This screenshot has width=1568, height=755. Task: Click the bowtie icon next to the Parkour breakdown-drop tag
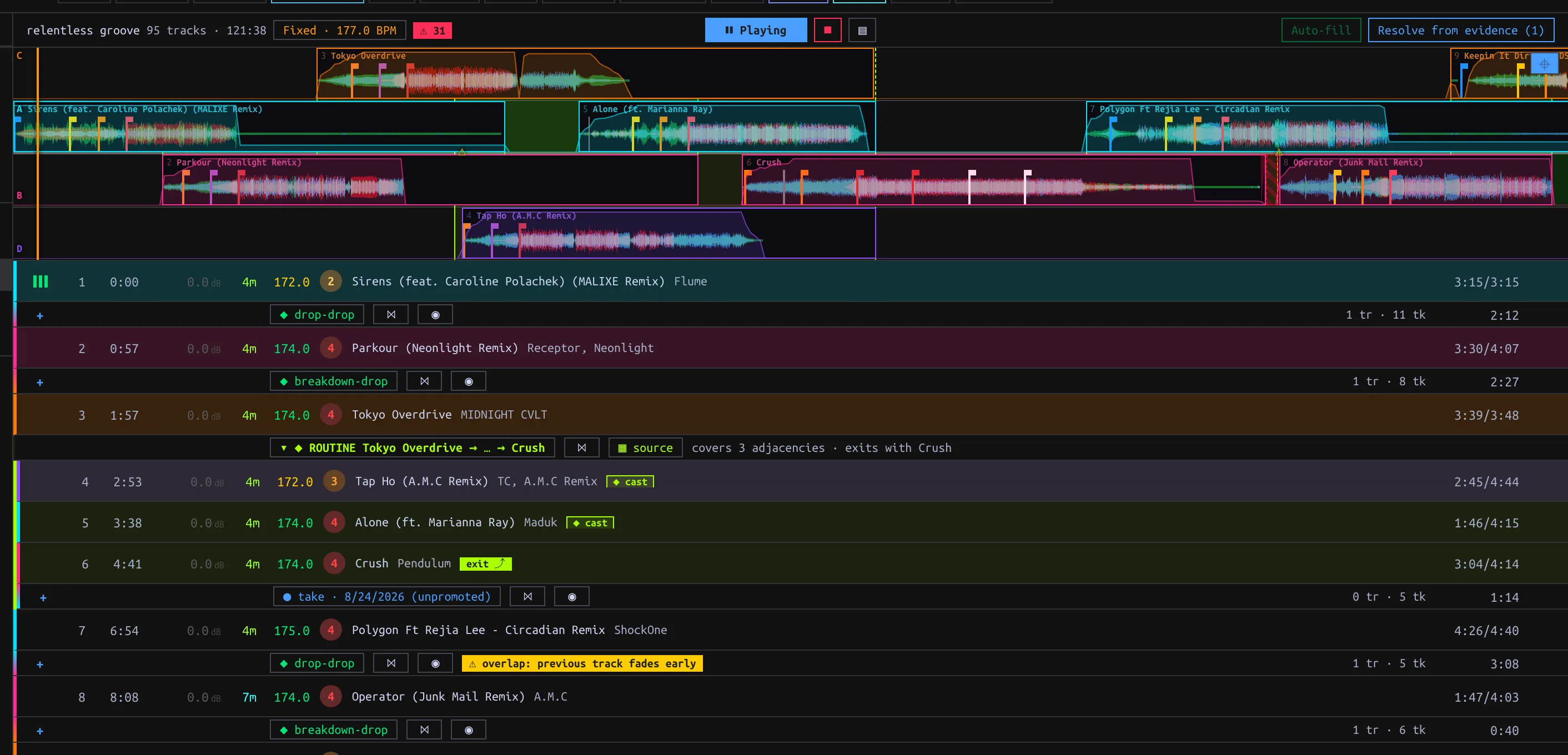pos(424,381)
